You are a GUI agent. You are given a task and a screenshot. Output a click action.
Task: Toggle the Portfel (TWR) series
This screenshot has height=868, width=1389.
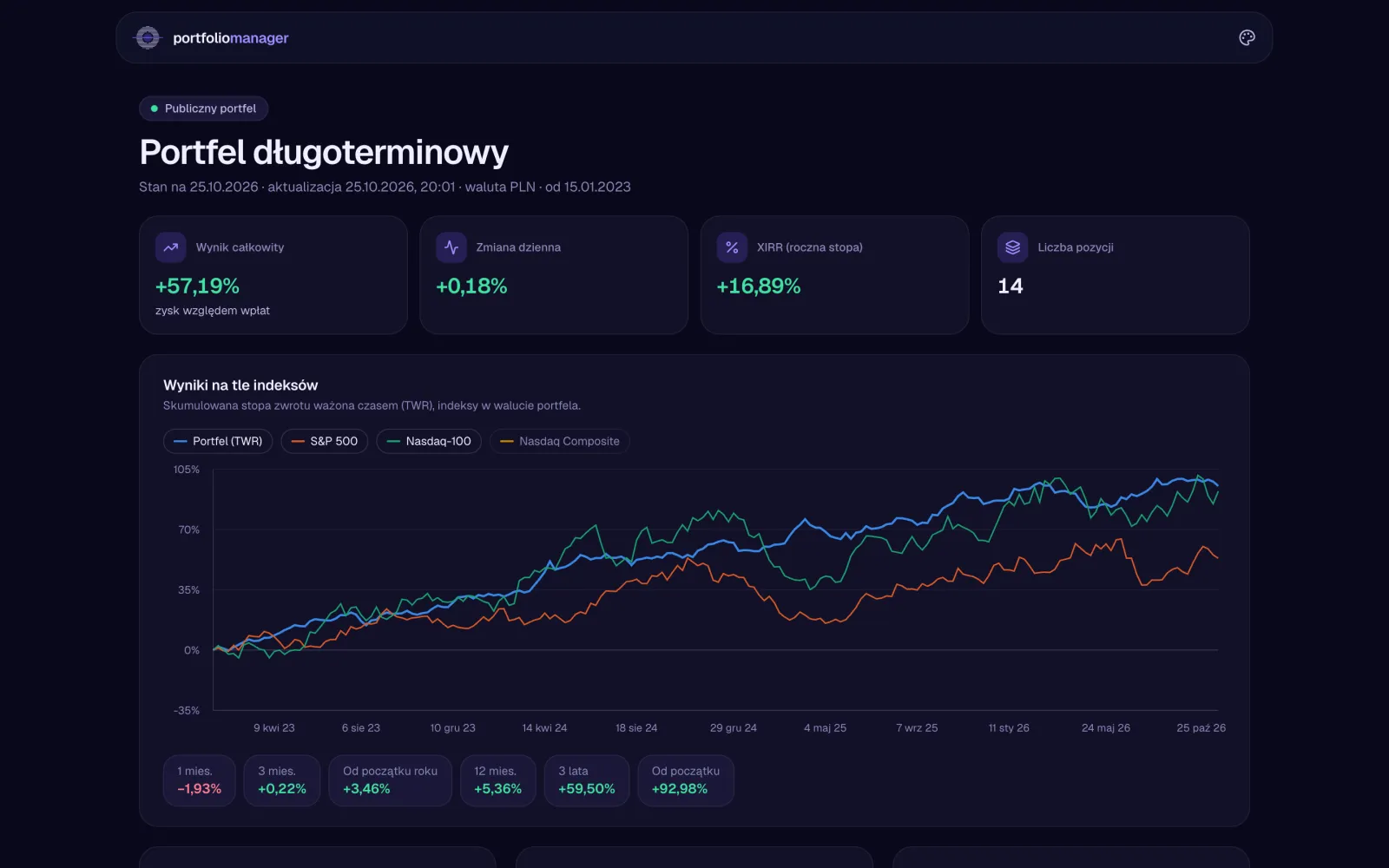pyautogui.click(x=218, y=441)
